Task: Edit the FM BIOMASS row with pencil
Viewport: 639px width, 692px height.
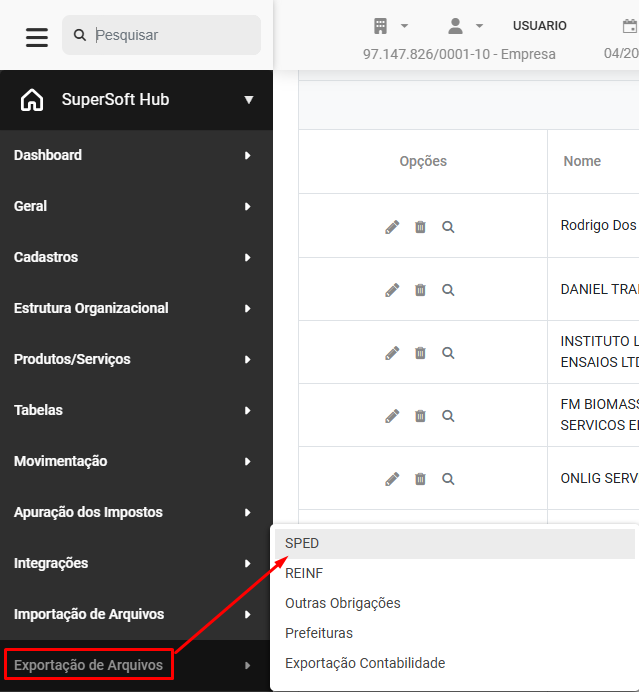Action: (x=392, y=416)
